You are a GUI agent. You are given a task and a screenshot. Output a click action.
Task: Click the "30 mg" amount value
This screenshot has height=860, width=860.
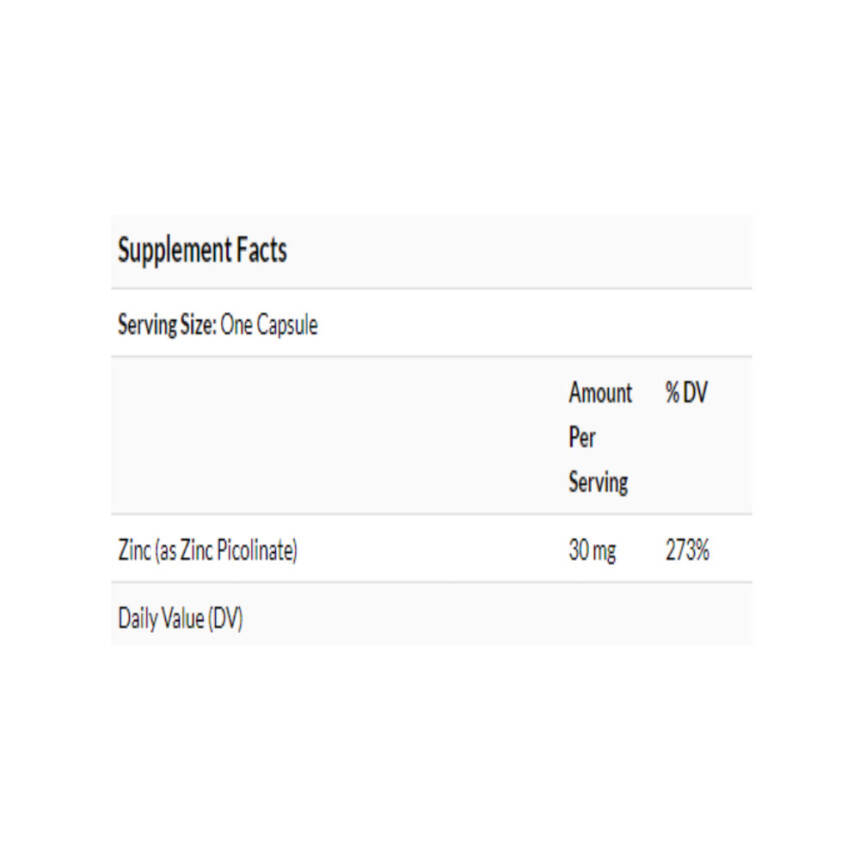coord(592,550)
